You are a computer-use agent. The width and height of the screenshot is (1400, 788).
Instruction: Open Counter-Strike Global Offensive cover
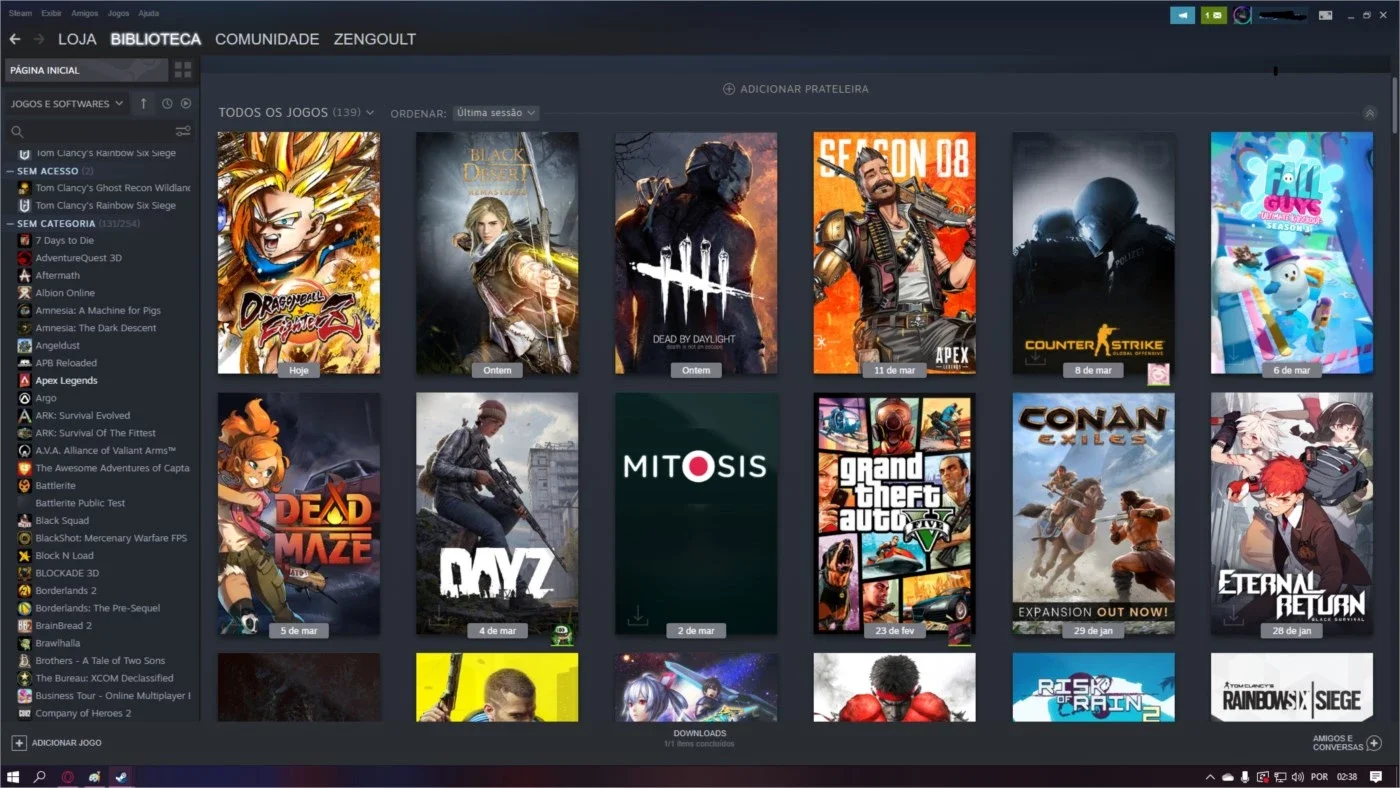pyautogui.click(x=1093, y=253)
